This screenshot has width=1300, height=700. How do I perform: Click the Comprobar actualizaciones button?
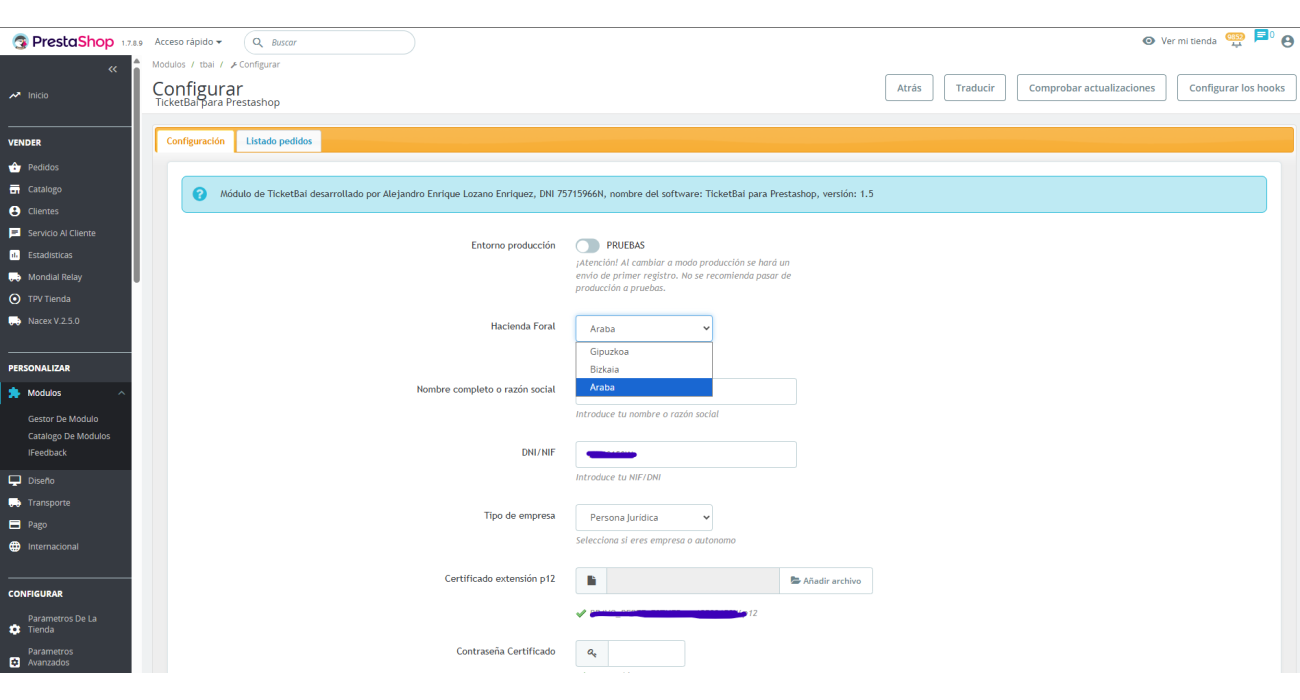[x=1091, y=88]
